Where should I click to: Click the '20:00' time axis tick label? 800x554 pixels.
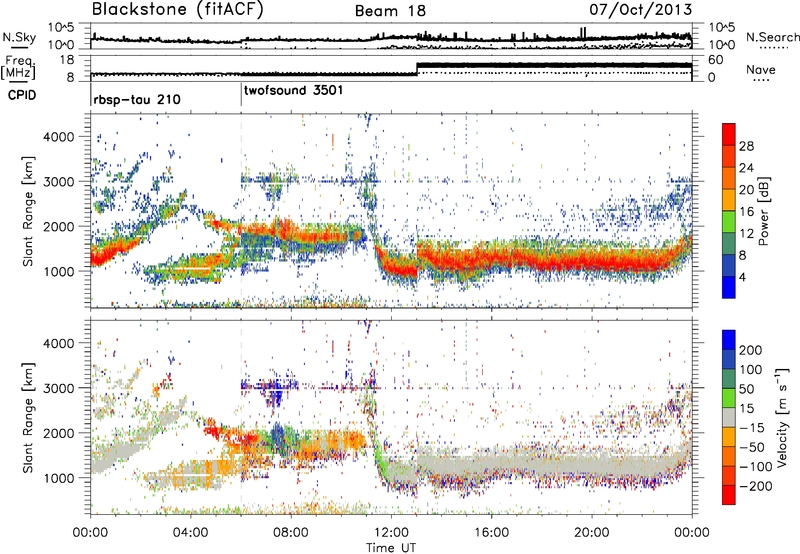(x=591, y=533)
